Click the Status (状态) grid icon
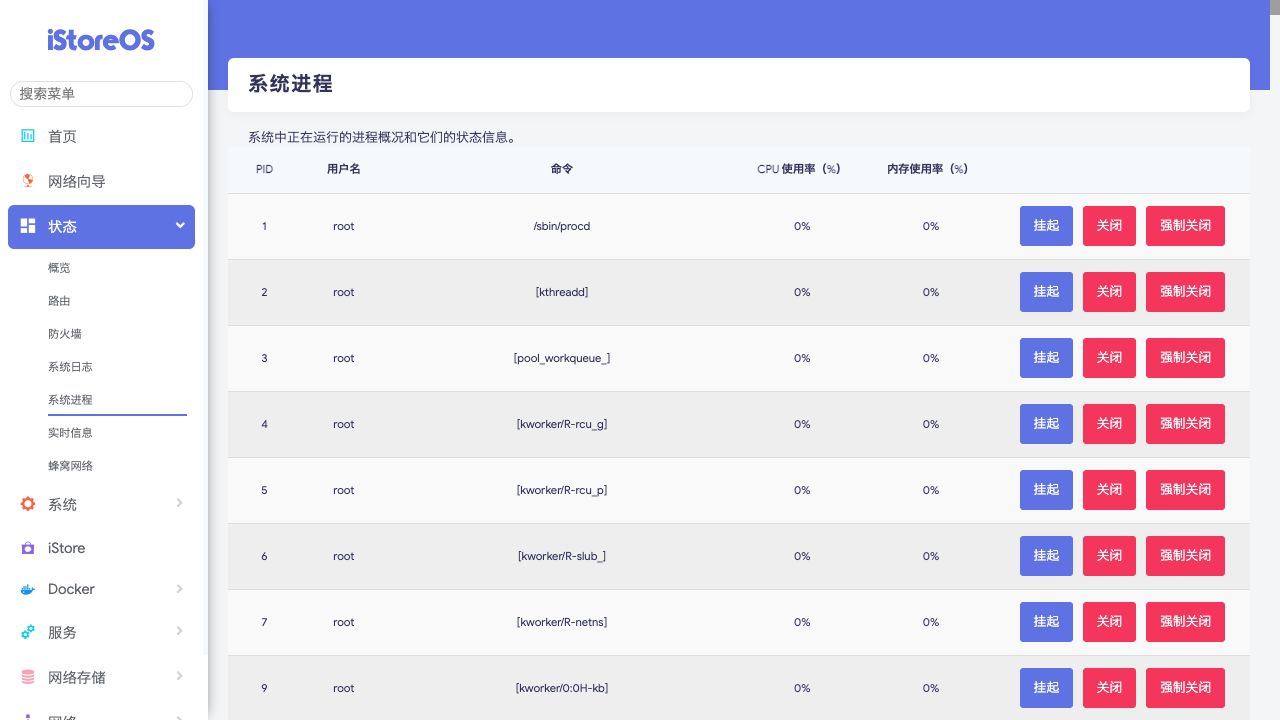Viewport: 1280px width, 720px height. point(28,226)
